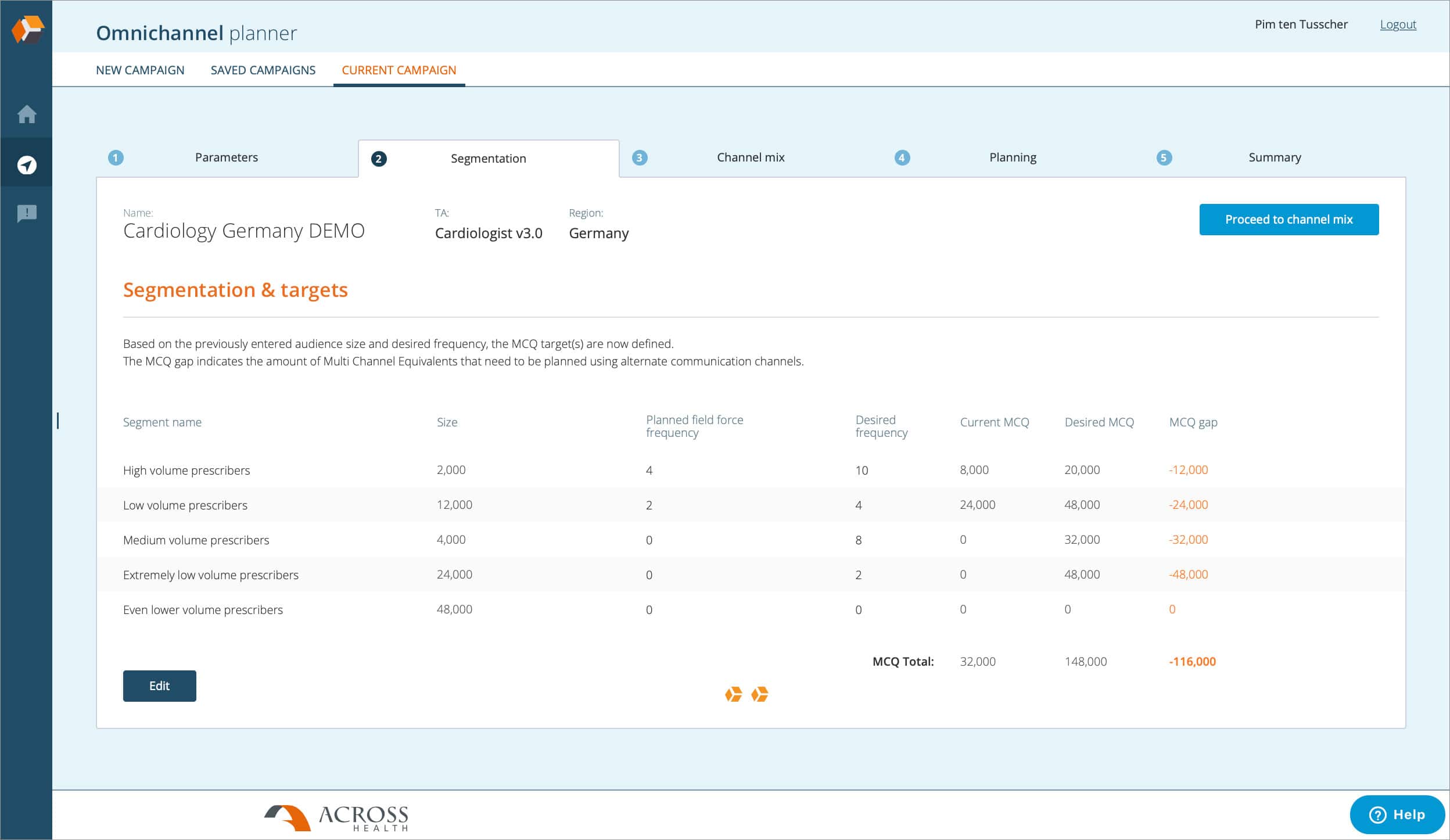
Task: Click the MCQ gap column header
Action: pos(1193,422)
